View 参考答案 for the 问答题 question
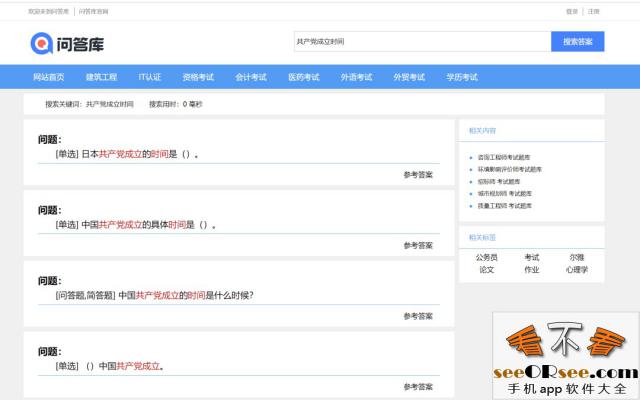640x400 pixels. click(418, 316)
